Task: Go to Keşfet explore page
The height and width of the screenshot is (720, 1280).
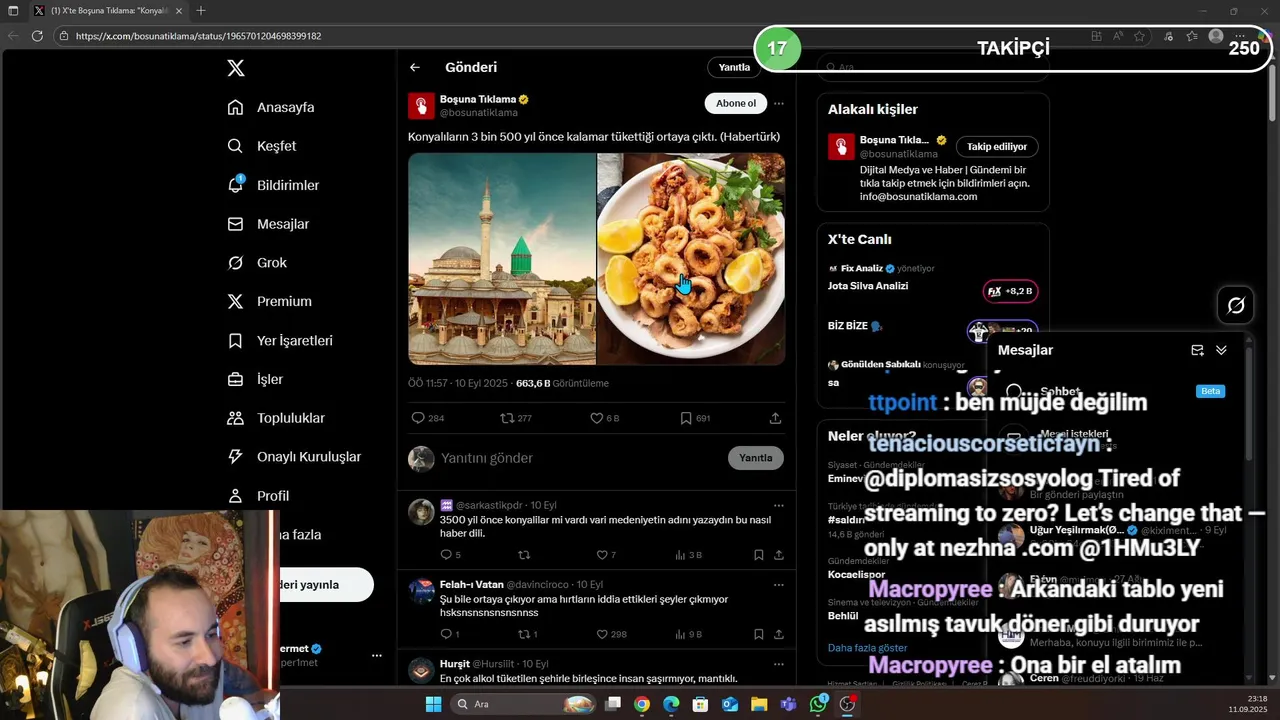Action: tap(262, 146)
